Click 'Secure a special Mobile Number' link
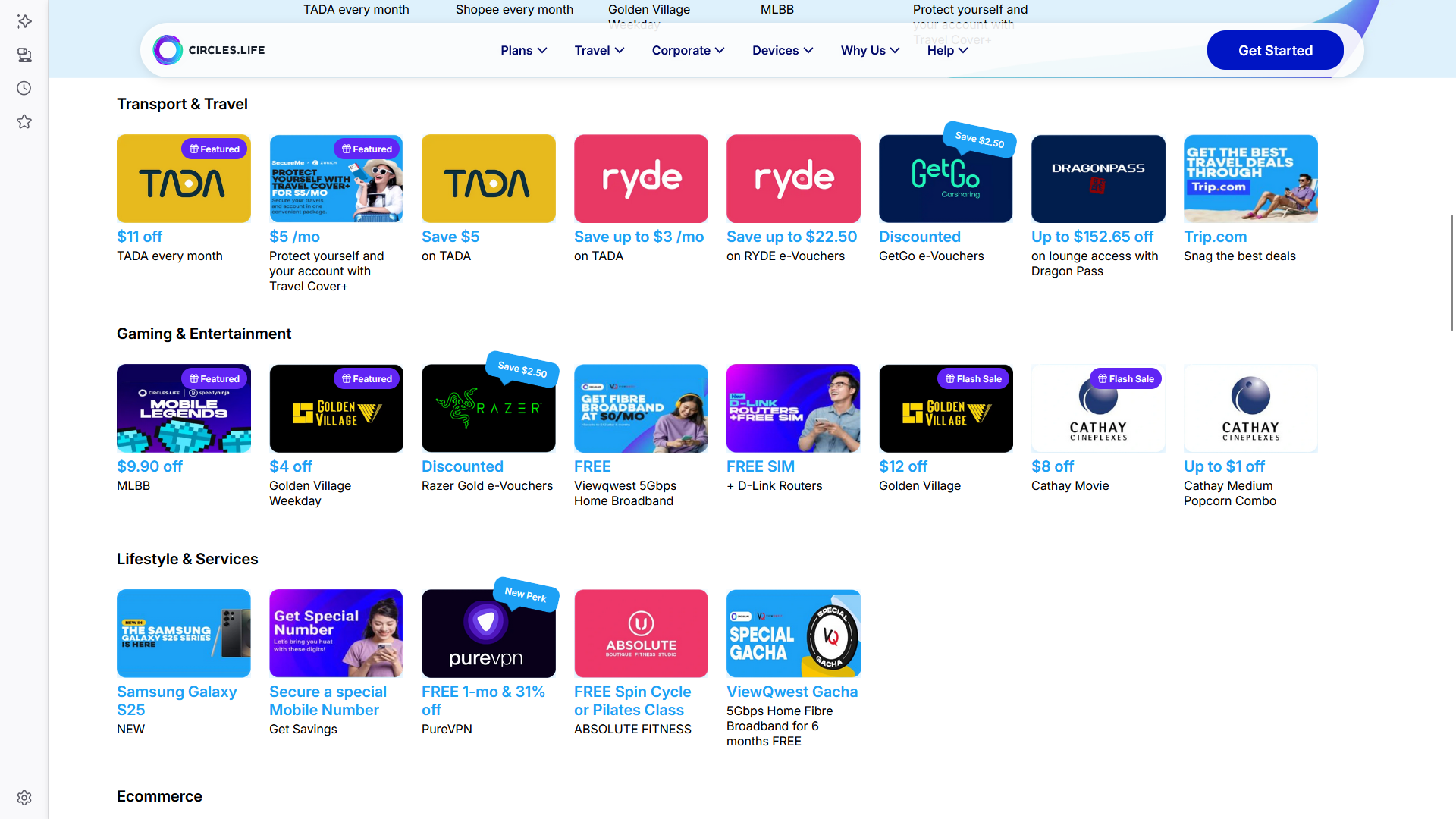Image resolution: width=1456 pixels, height=819 pixels. (328, 701)
